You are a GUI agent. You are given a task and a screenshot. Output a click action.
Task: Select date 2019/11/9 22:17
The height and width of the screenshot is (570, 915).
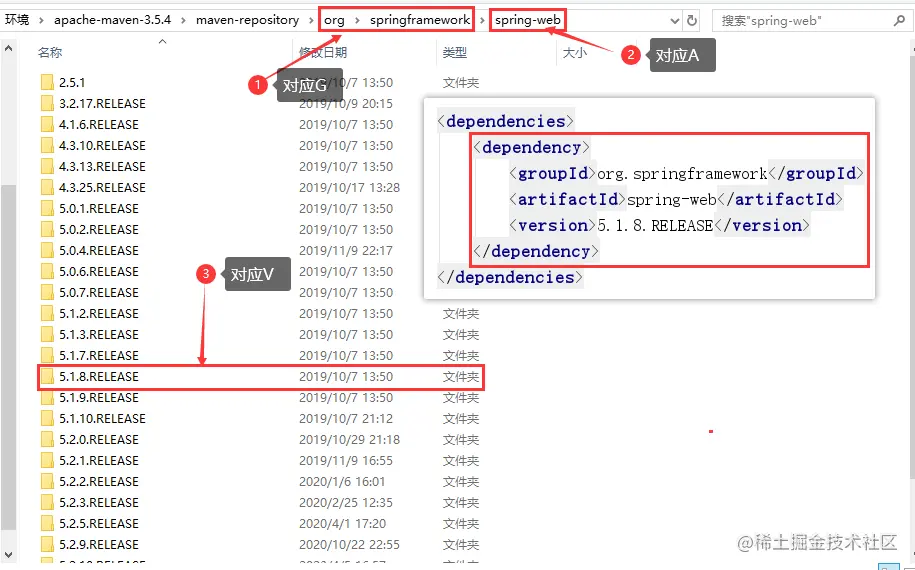(345, 251)
